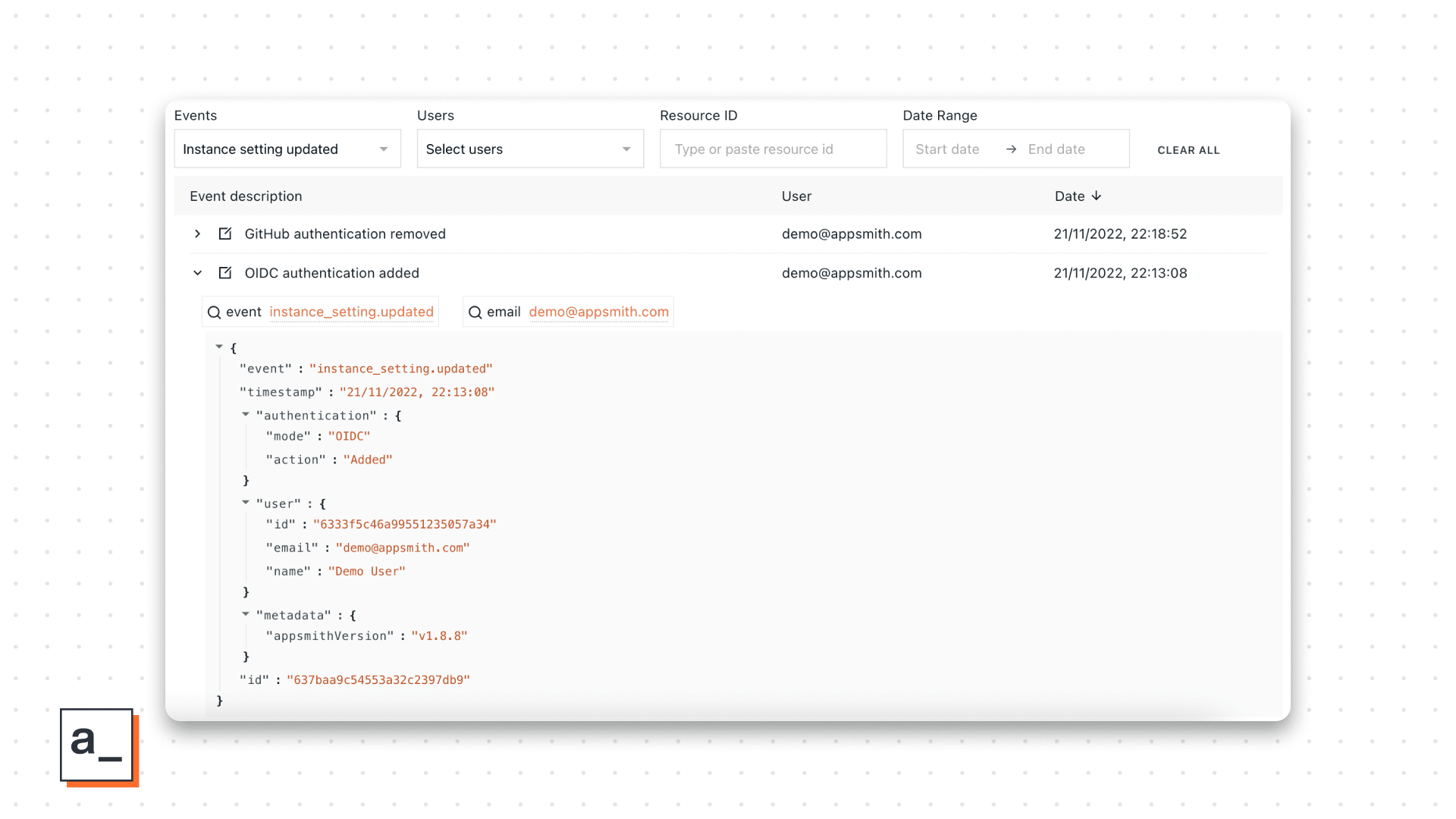The height and width of the screenshot is (819, 1456).
Task: Toggle the Date column sort arrow
Action: pyautogui.click(x=1097, y=196)
